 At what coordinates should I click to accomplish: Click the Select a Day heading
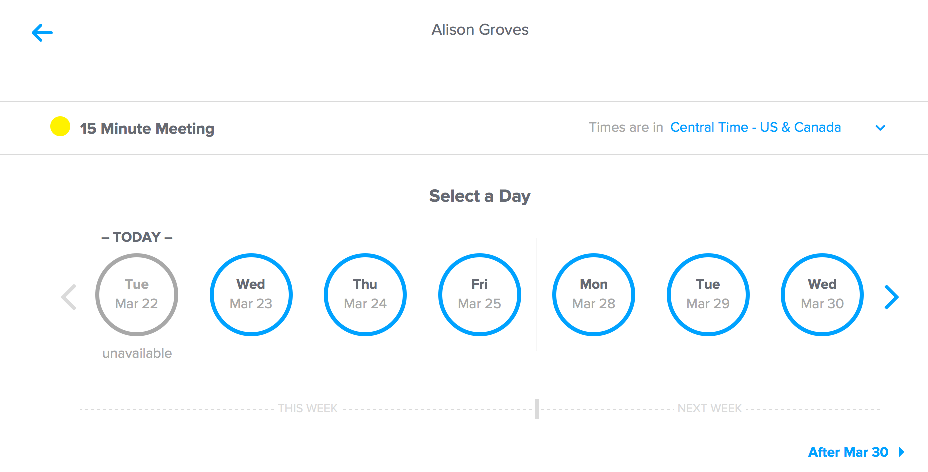[x=480, y=196]
